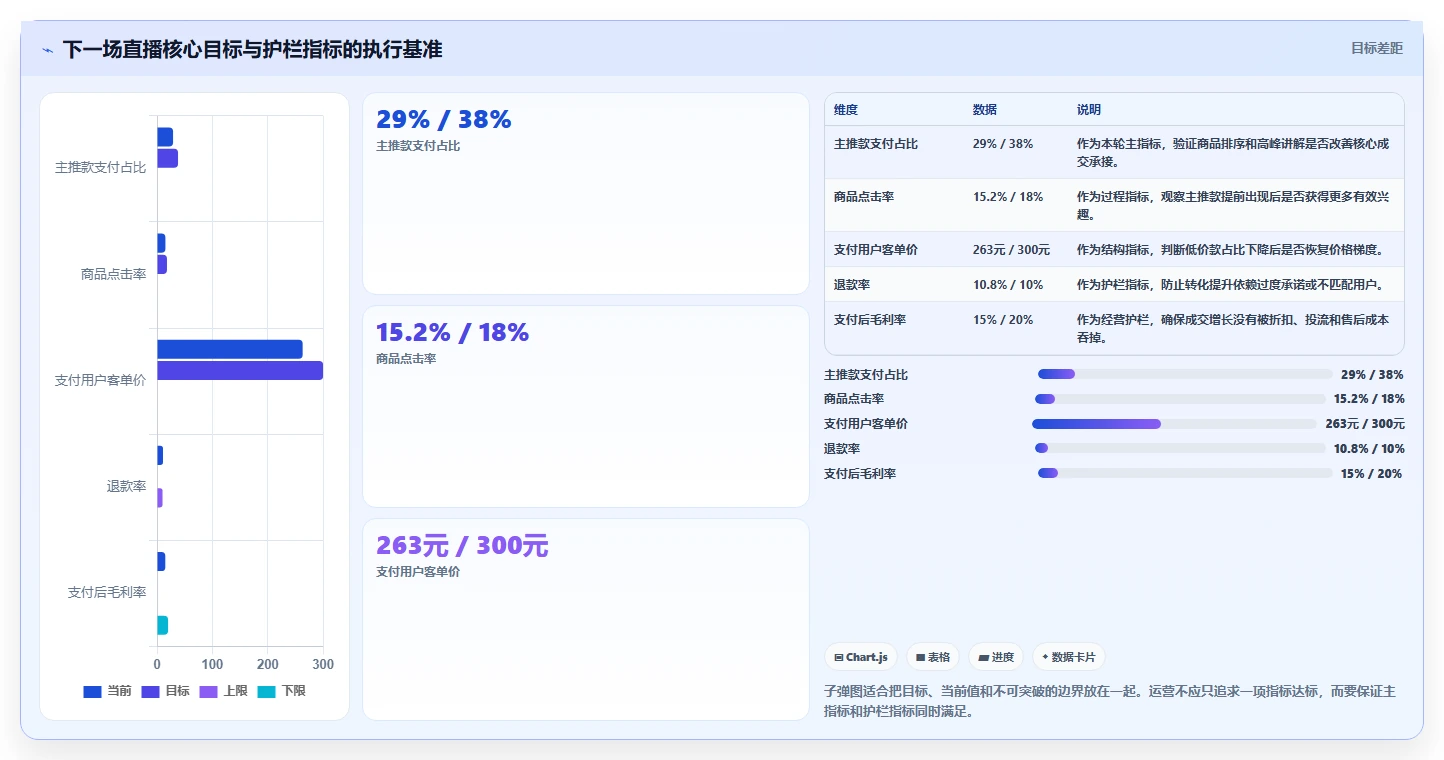Click the 10.8% / 10% table data cell
Image resolution: width=1444 pixels, height=760 pixels.
pos(1016,284)
